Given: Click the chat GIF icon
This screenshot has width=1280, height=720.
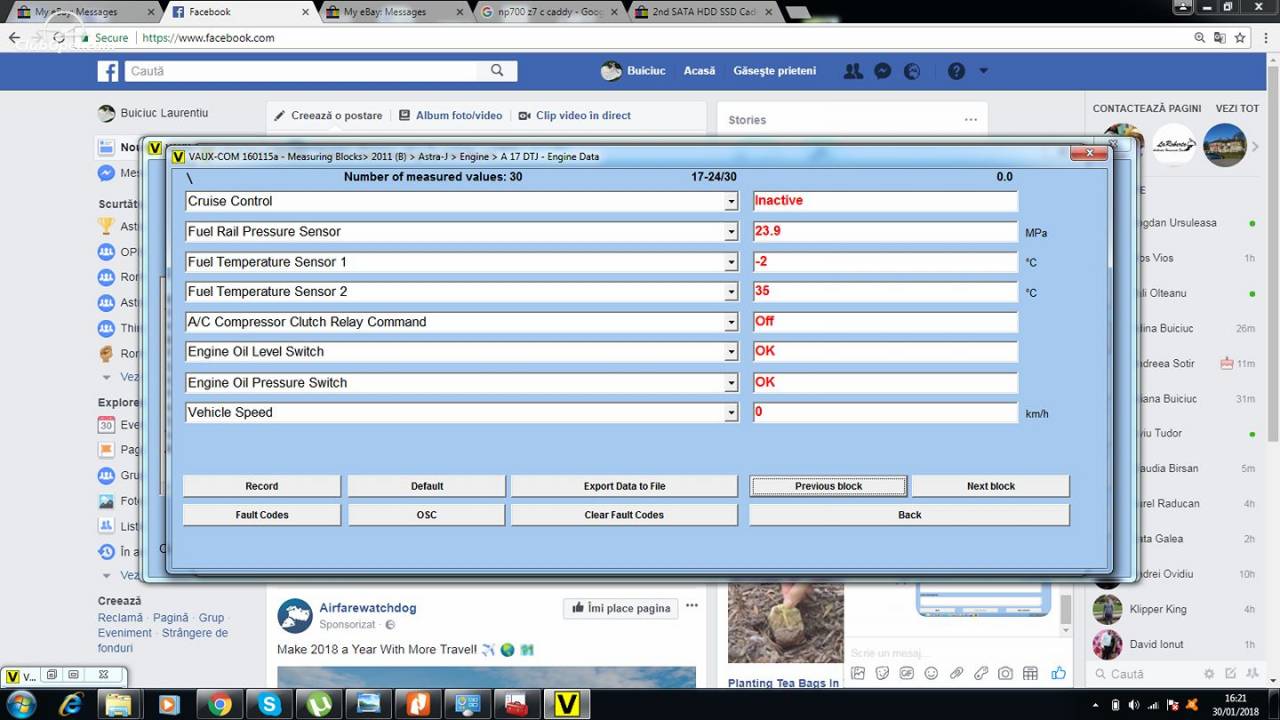Looking at the screenshot, I should [x=906, y=674].
